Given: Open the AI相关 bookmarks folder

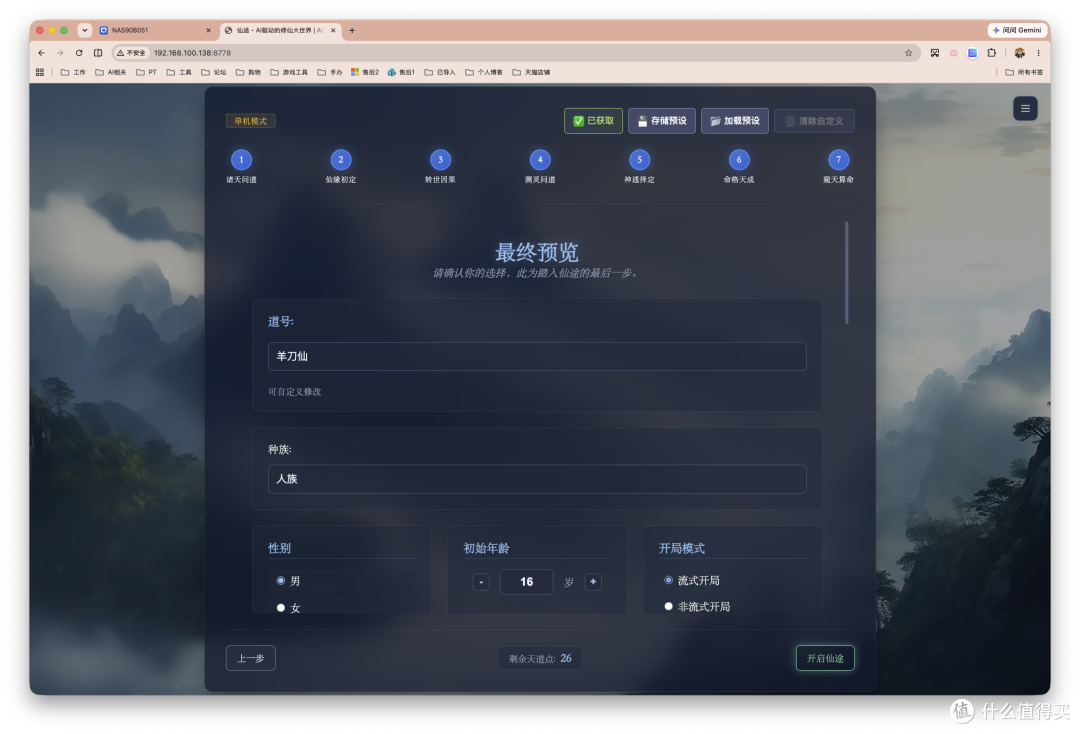Looking at the screenshot, I should (110, 72).
